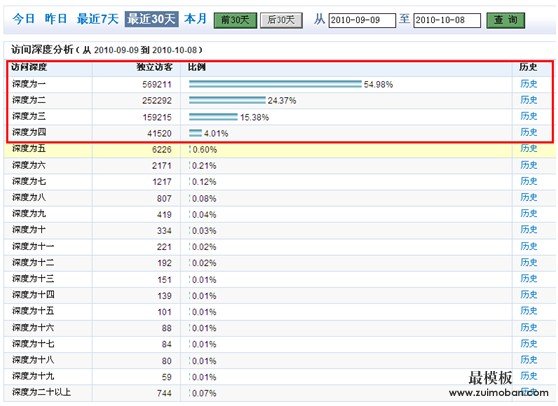558x406 pixels.
Task: Click the 独立访客 column header
Action: pyautogui.click(x=154, y=67)
